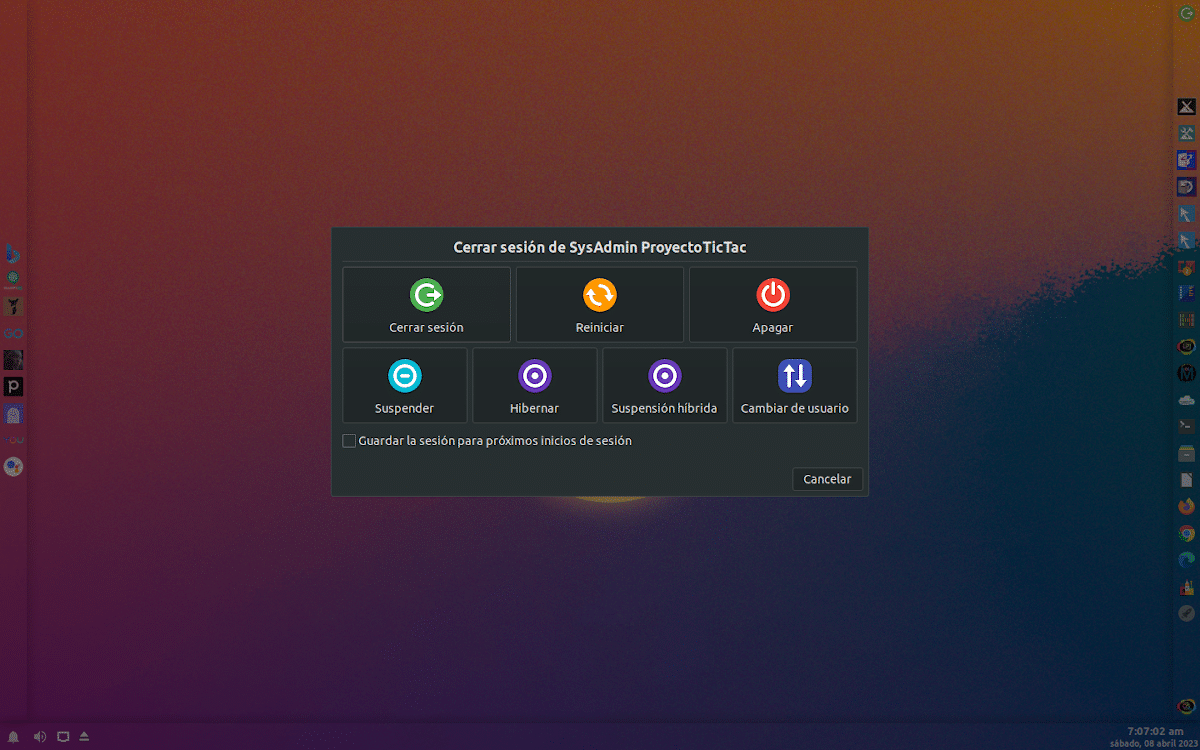Screen dimensions: 1200x750
Task: Dismiss the dialog with Cancelar
Action: coord(827,479)
